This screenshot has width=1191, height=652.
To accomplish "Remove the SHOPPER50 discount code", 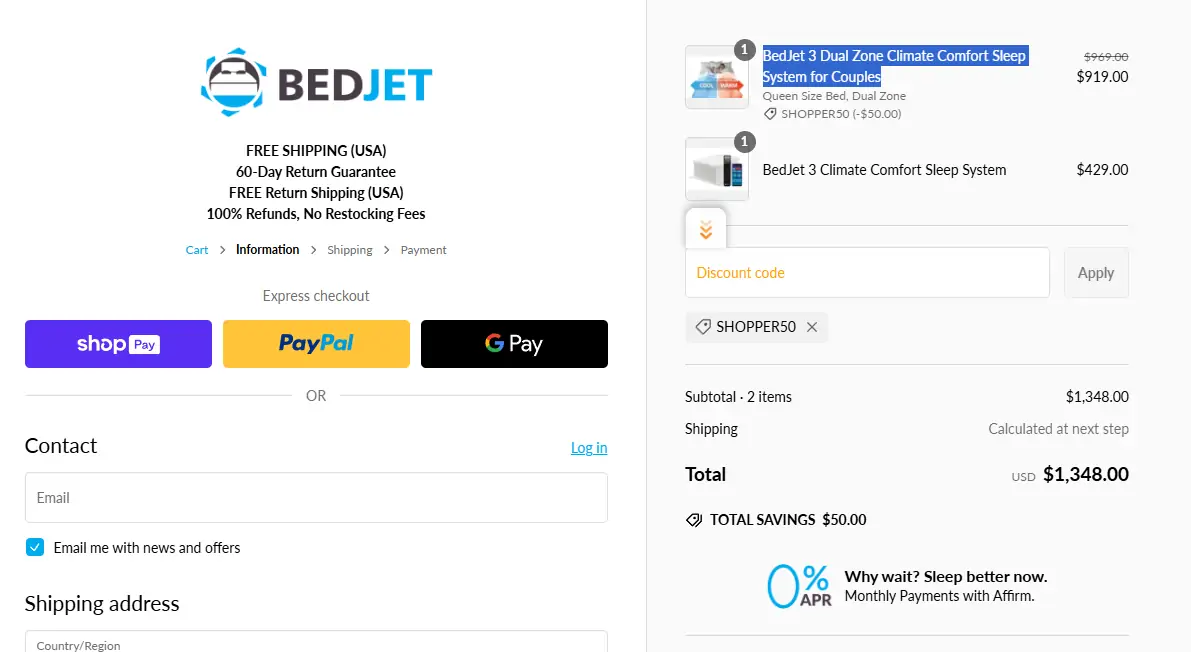I will pos(812,327).
